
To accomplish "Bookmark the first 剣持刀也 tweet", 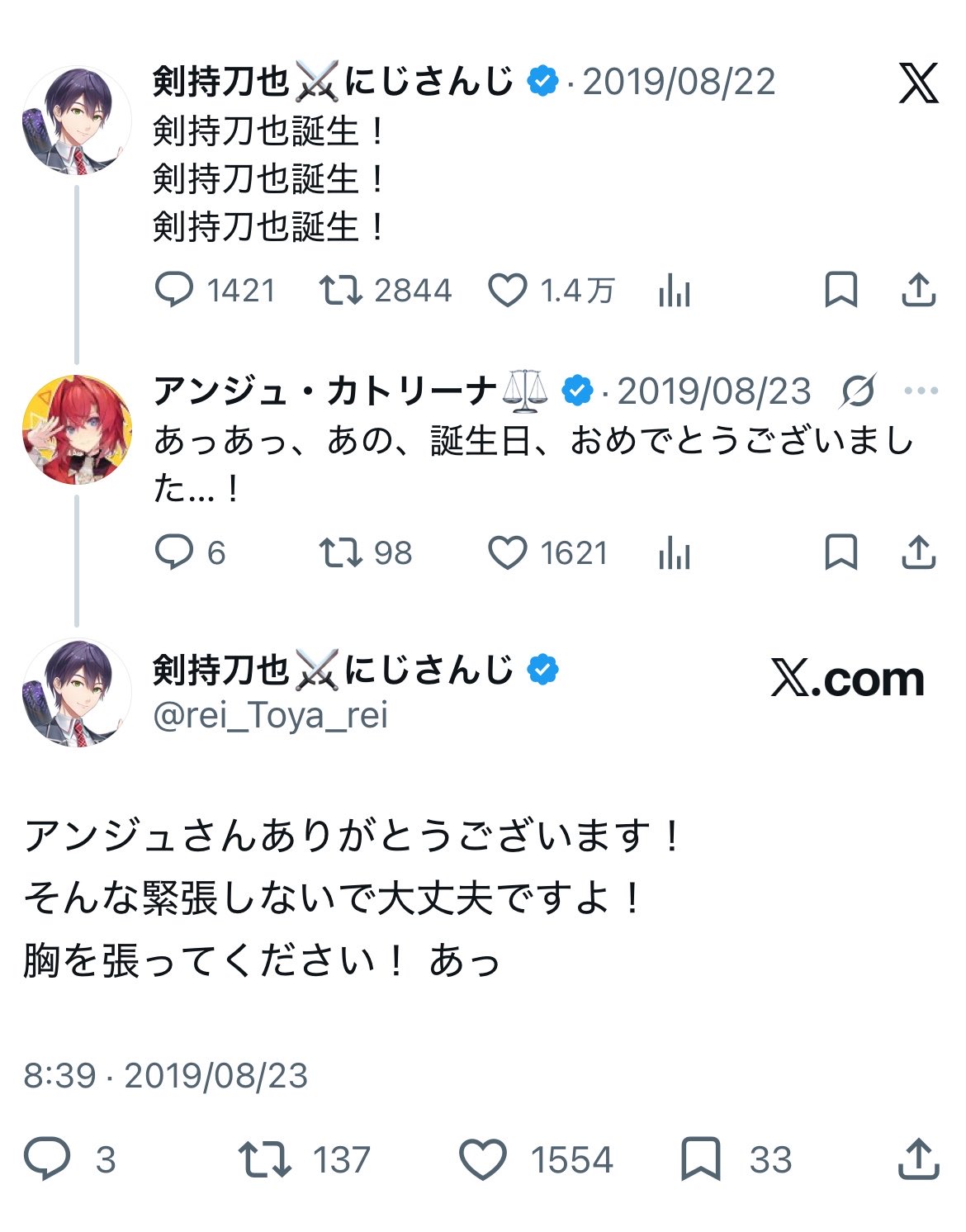I will tap(841, 290).
